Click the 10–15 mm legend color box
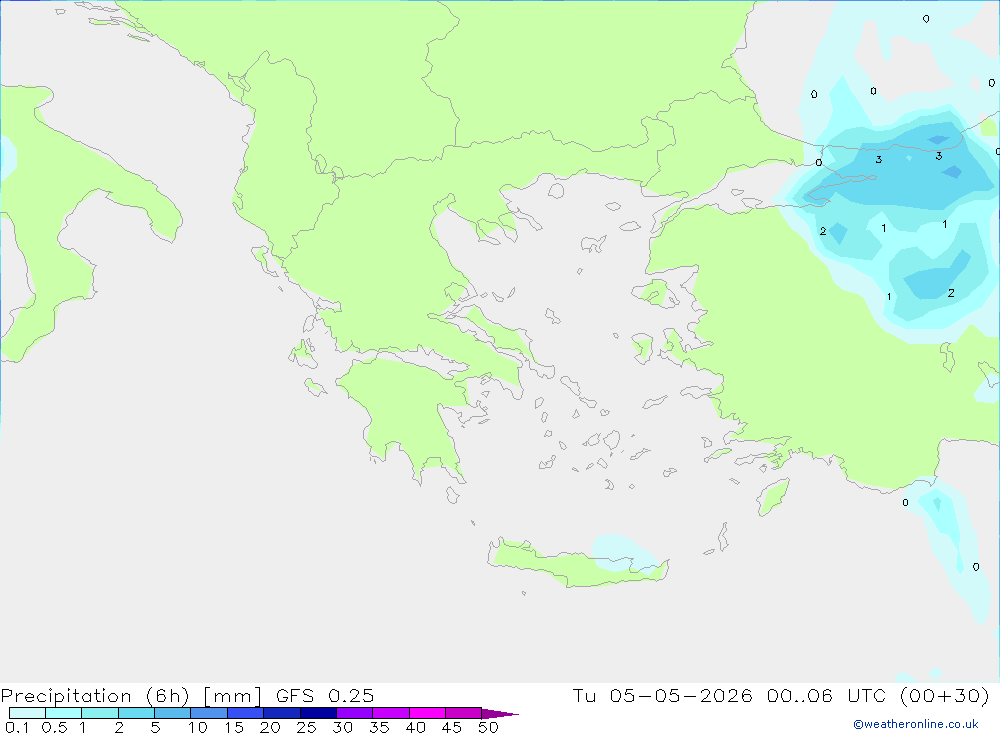 209,713
